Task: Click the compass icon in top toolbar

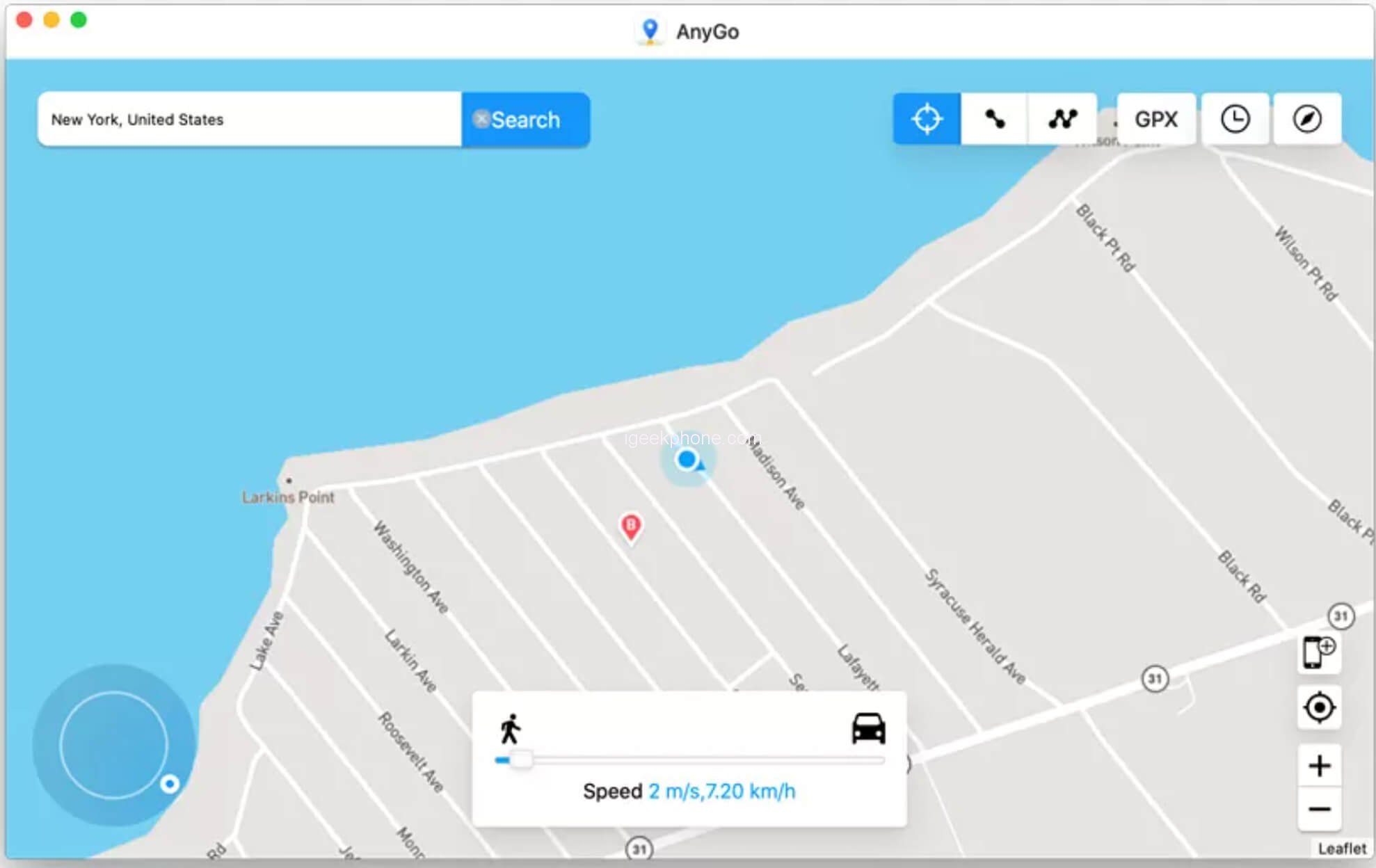Action: (x=1307, y=119)
